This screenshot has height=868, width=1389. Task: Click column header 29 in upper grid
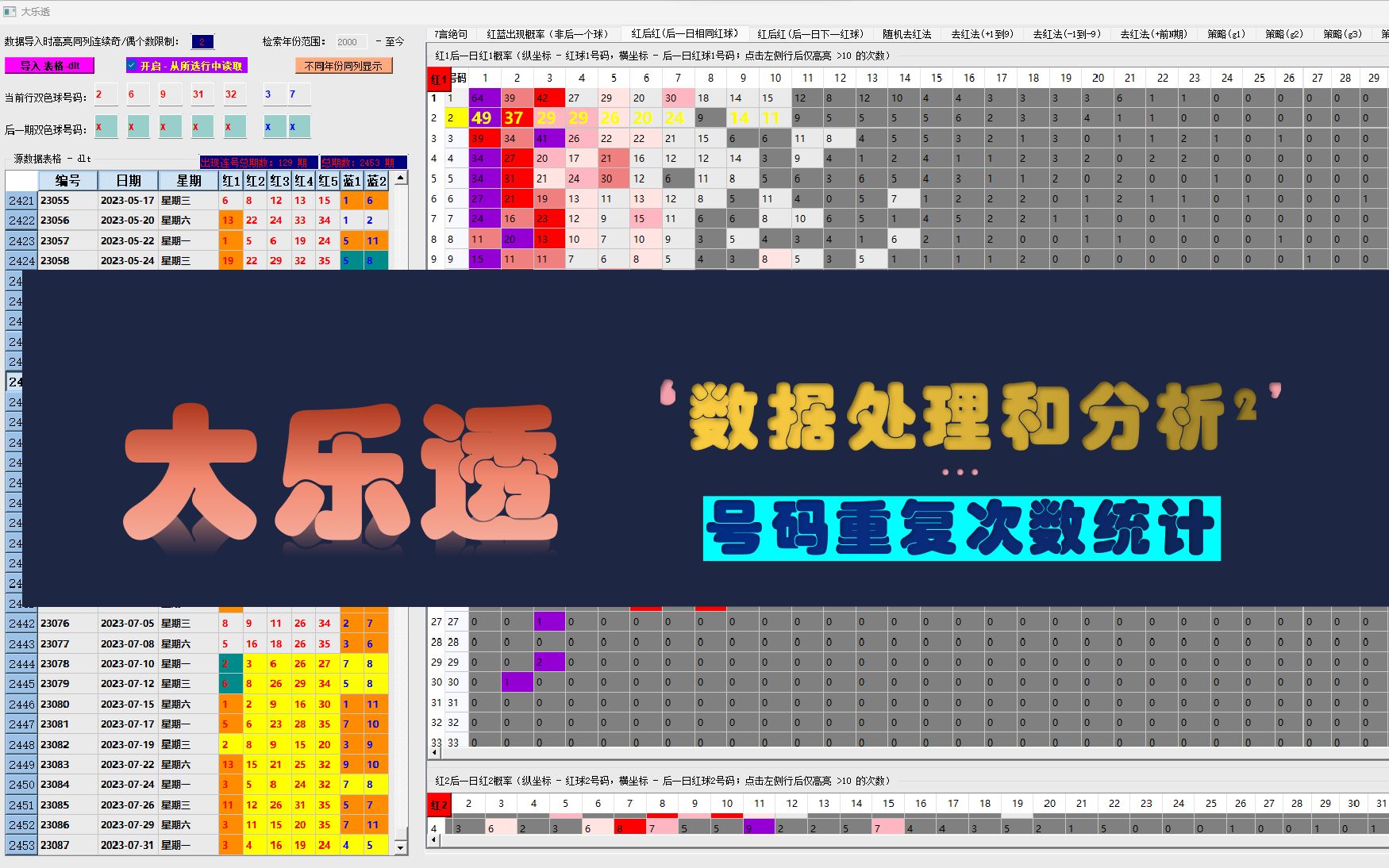point(1374,78)
